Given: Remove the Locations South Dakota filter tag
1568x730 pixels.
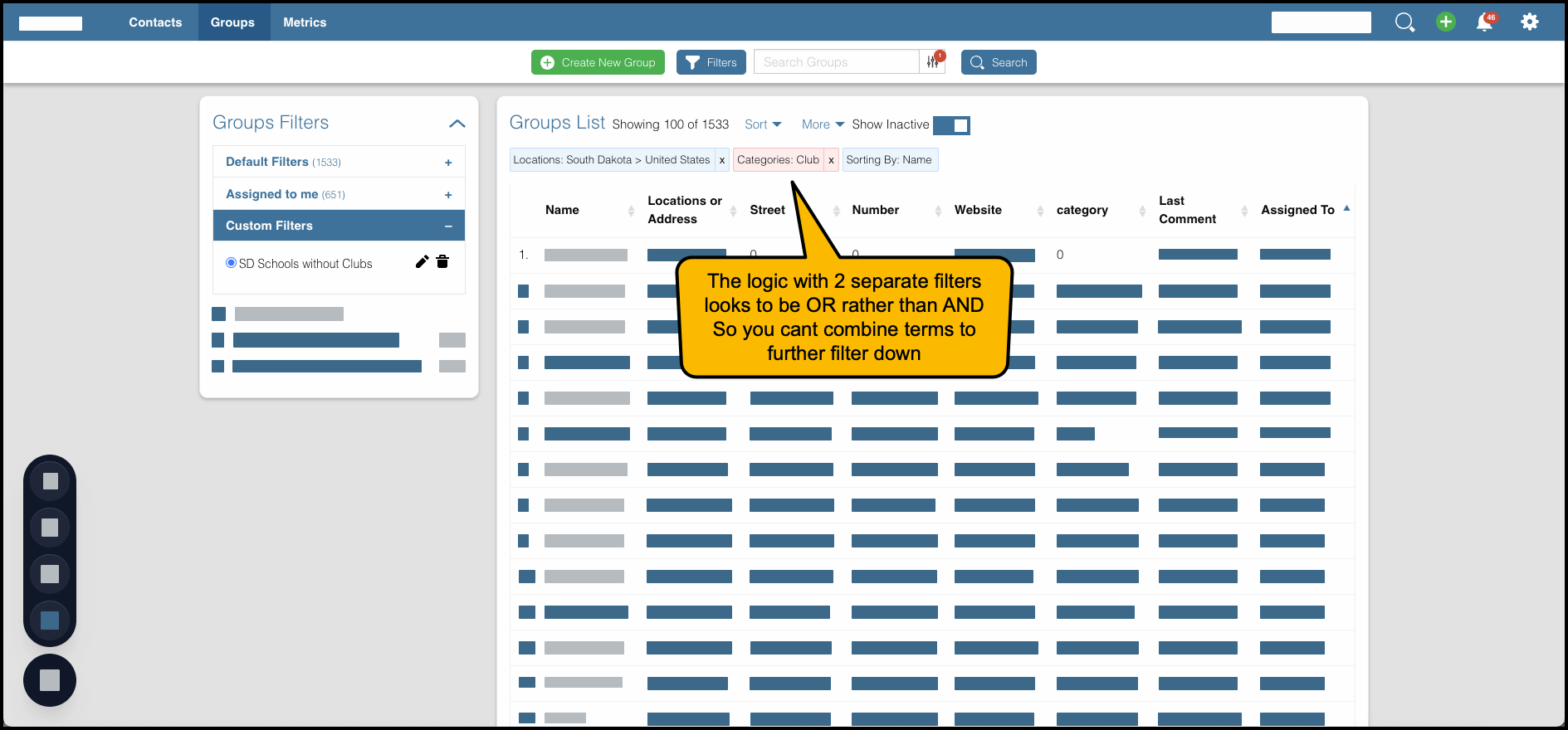Looking at the screenshot, I should (722, 160).
